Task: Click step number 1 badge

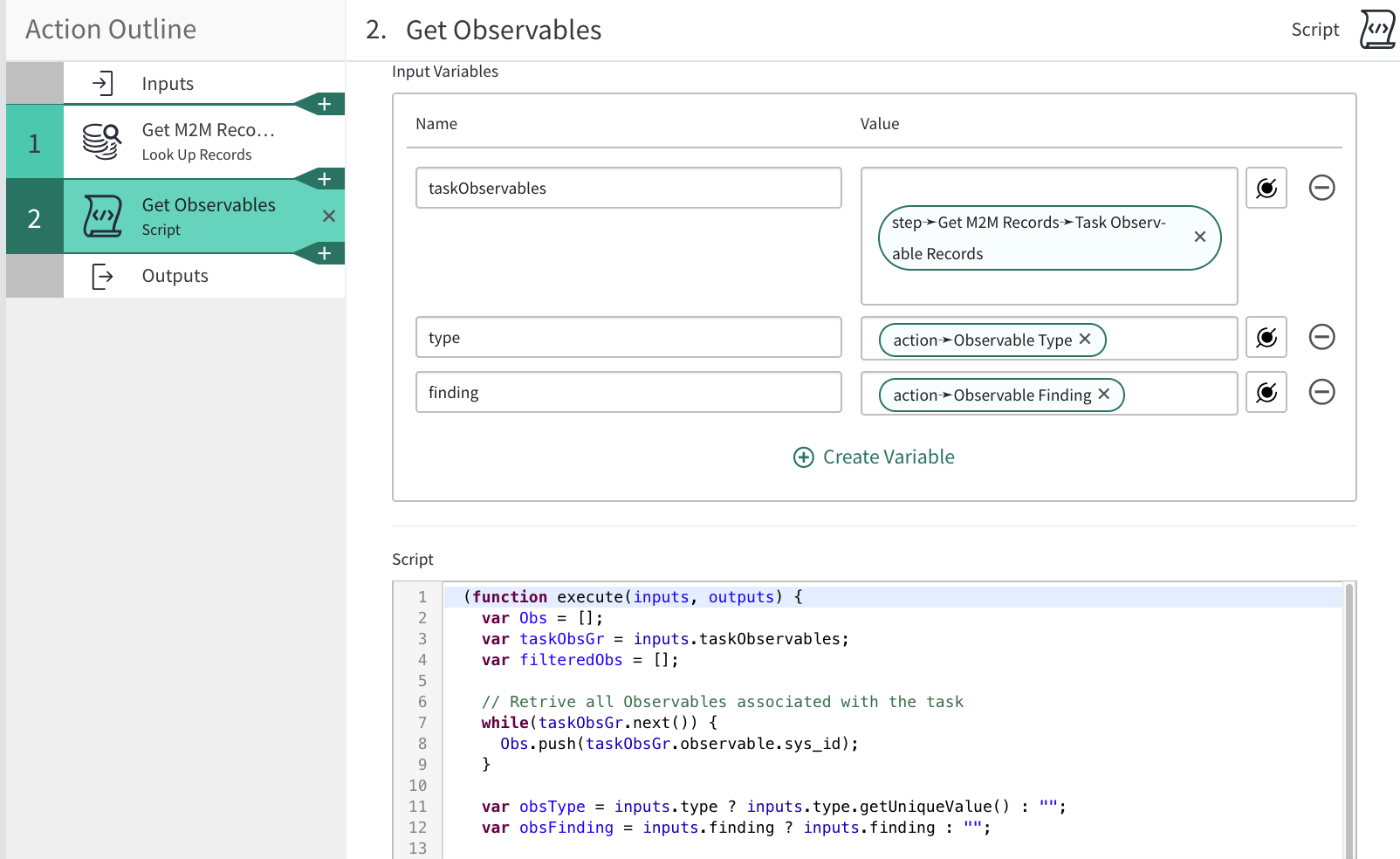Action: coord(35,142)
